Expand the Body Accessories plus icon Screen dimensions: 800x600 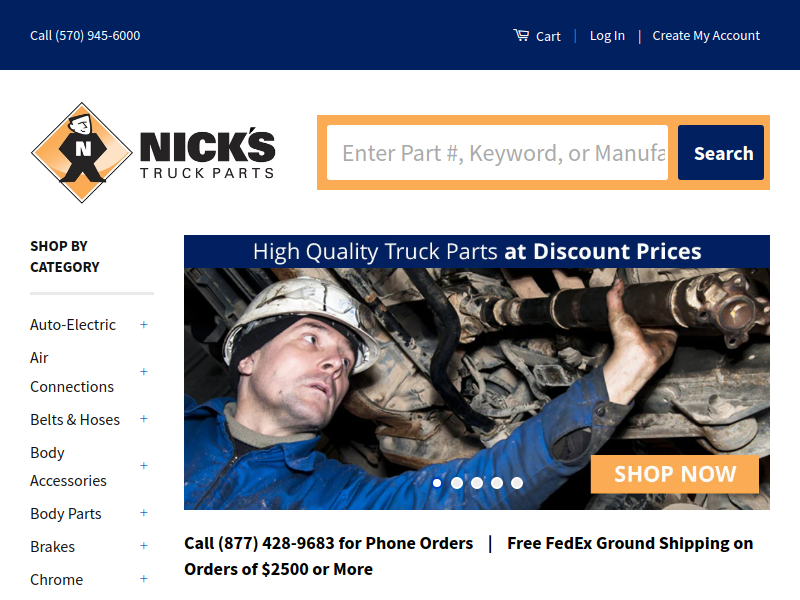click(144, 466)
